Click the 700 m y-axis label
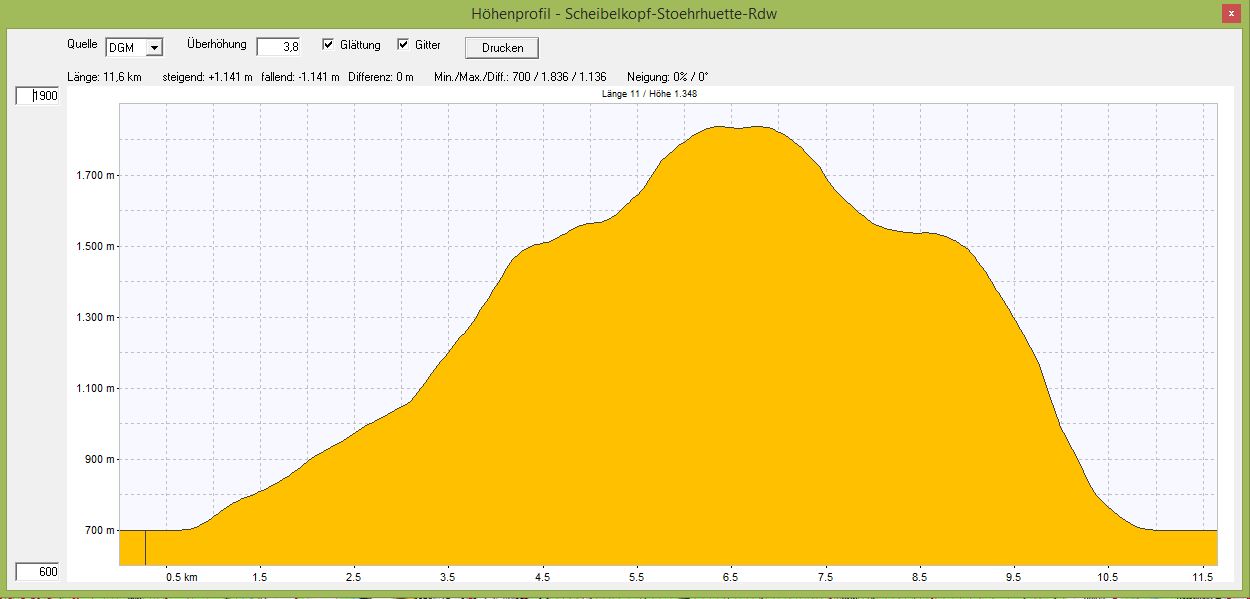1250x599 pixels. pos(100,531)
